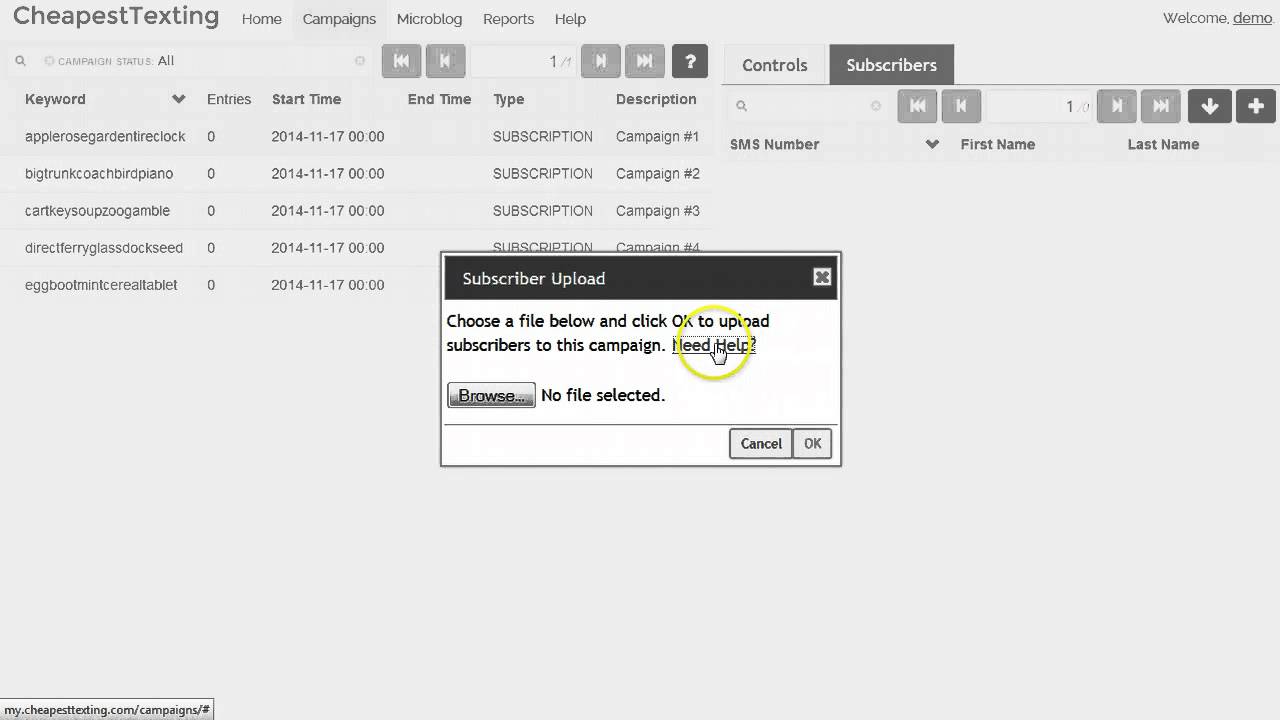Go to next page of campaigns list
This screenshot has height=720, width=1280.
pyautogui.click(x=600, y=61)
